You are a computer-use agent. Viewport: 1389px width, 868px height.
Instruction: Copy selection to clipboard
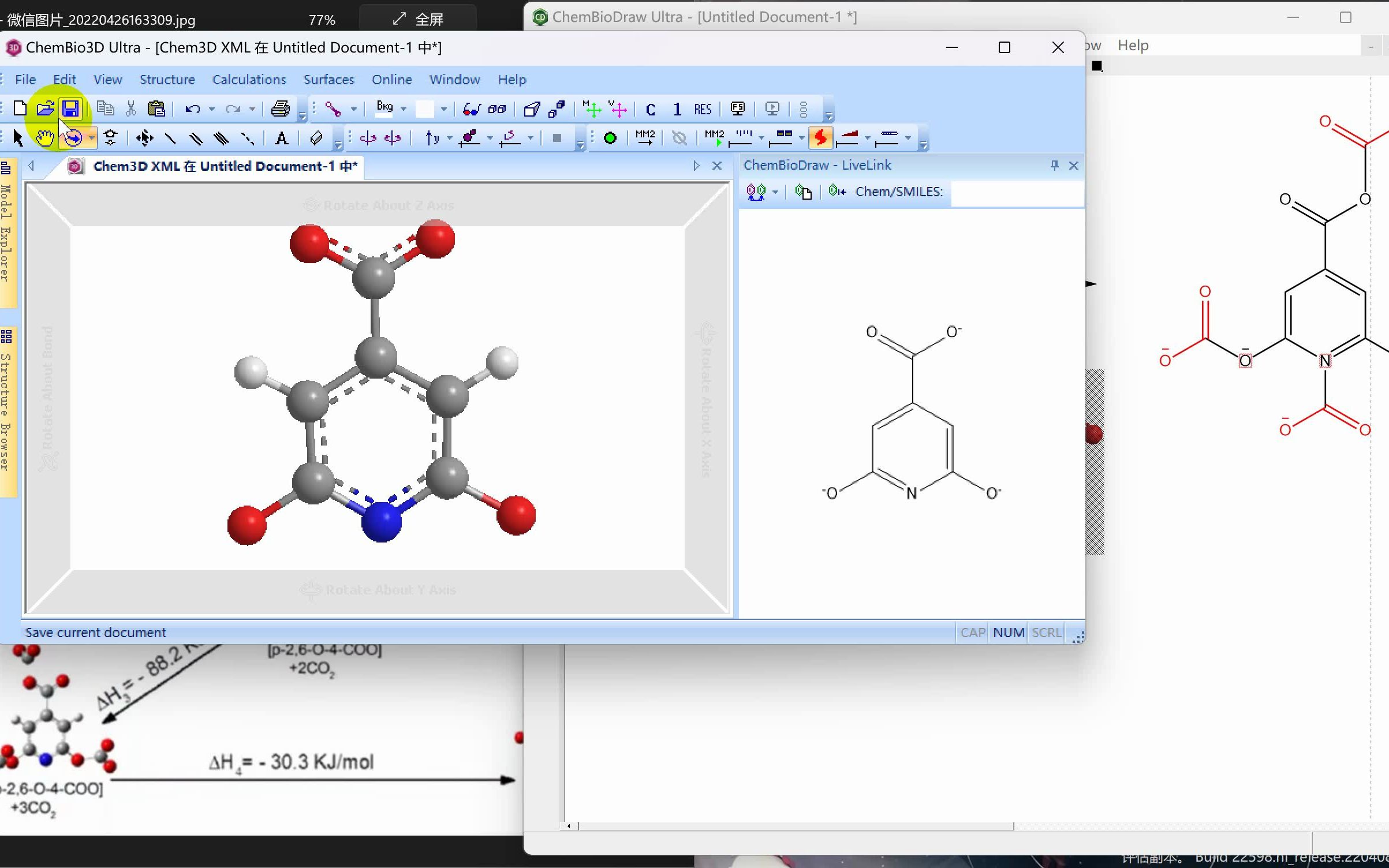[x=104, y=109]
